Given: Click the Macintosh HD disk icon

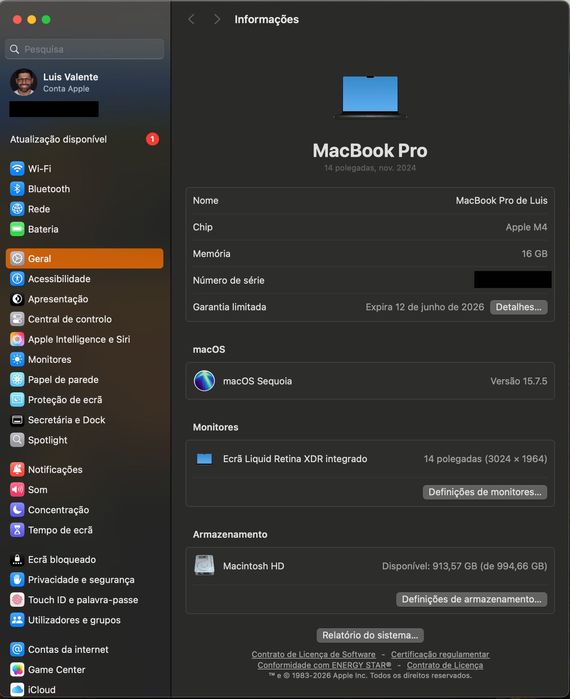Looking at the screenshot, I should [205, 565].
